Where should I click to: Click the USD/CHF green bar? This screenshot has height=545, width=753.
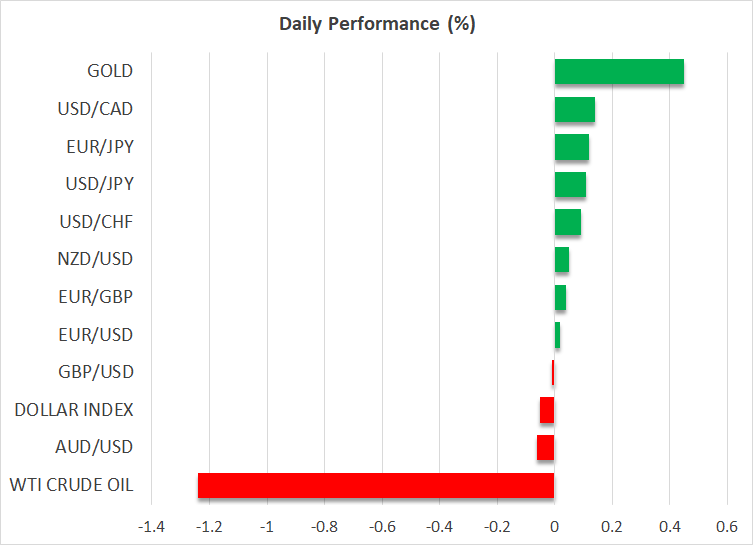point(567,222)
